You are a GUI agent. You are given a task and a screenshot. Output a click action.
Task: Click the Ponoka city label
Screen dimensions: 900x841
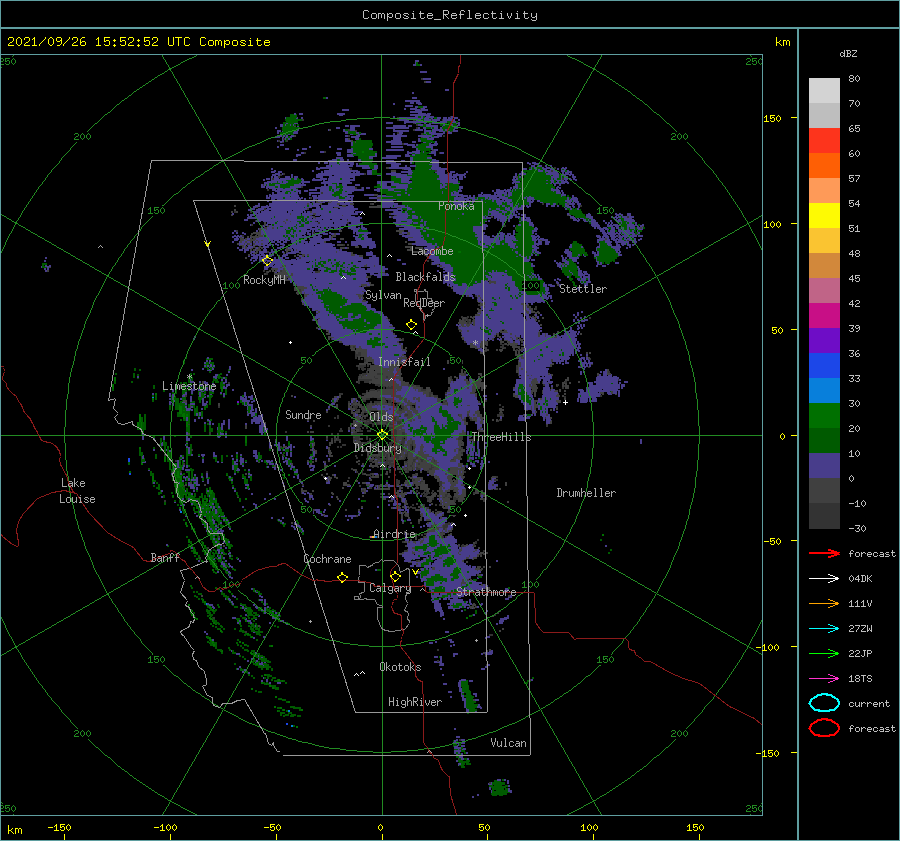click(456, 206)
